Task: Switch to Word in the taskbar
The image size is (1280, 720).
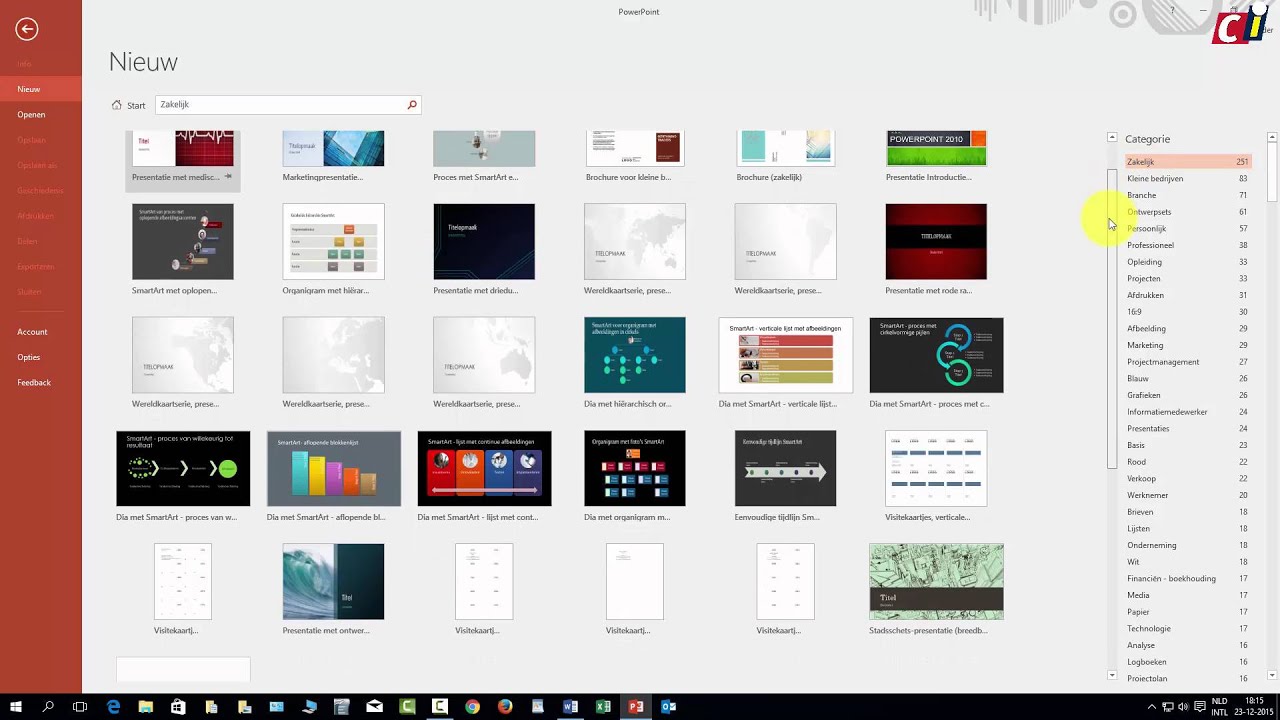Action: [570, 706]
